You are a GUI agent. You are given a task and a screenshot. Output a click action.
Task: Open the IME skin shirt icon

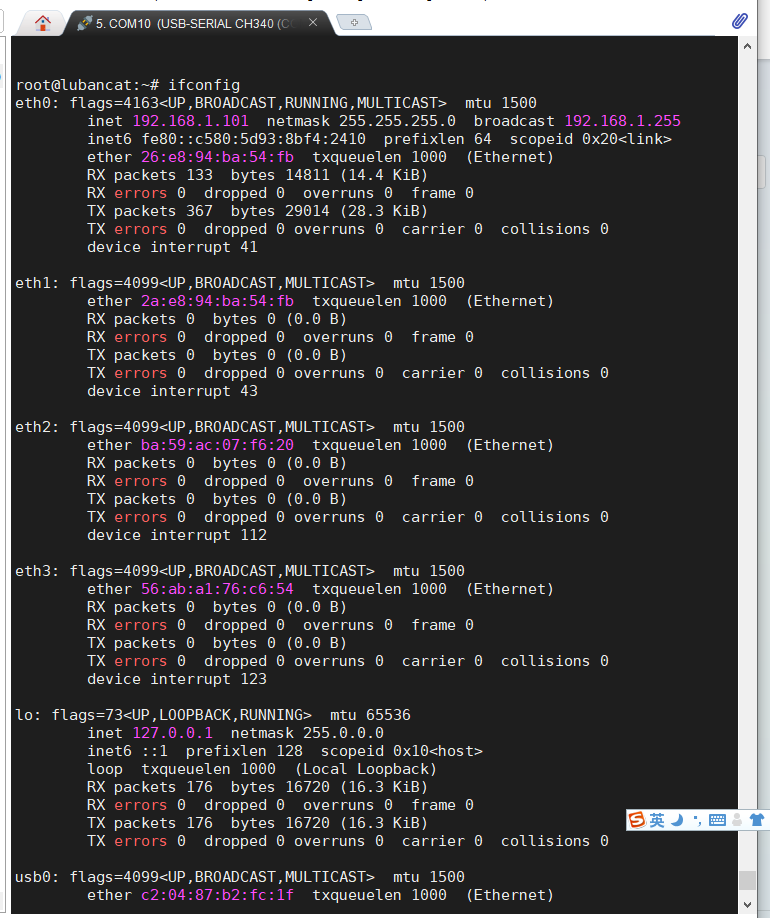click(x=757, y=820)
